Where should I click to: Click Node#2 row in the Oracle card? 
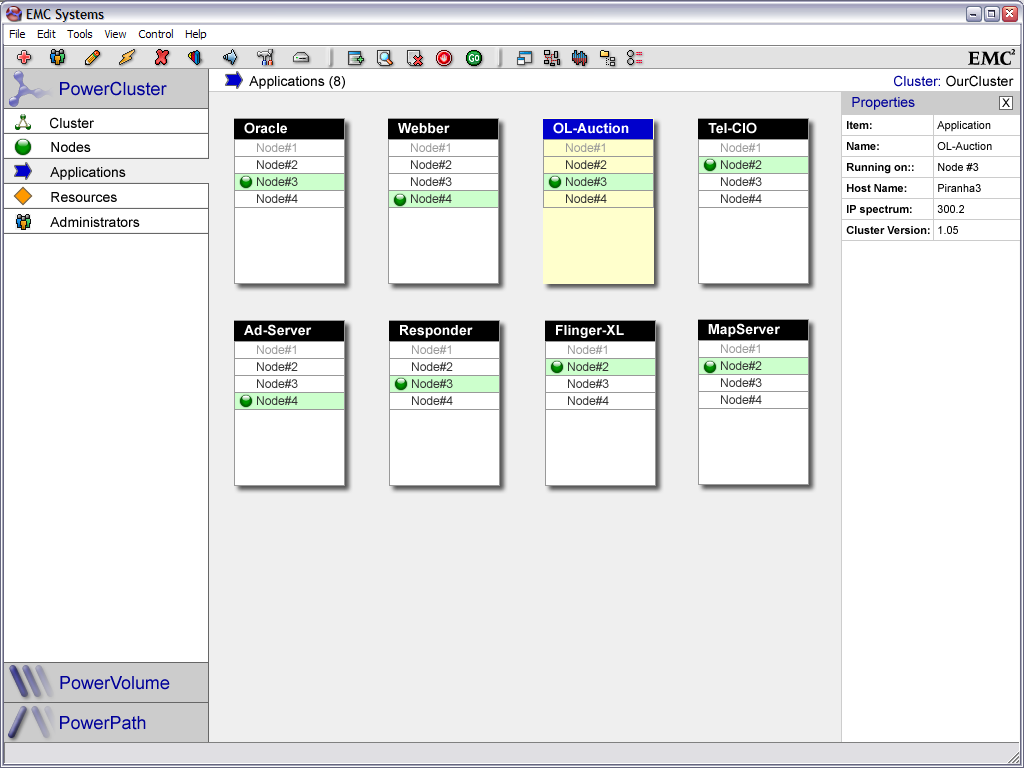point(289,165)
